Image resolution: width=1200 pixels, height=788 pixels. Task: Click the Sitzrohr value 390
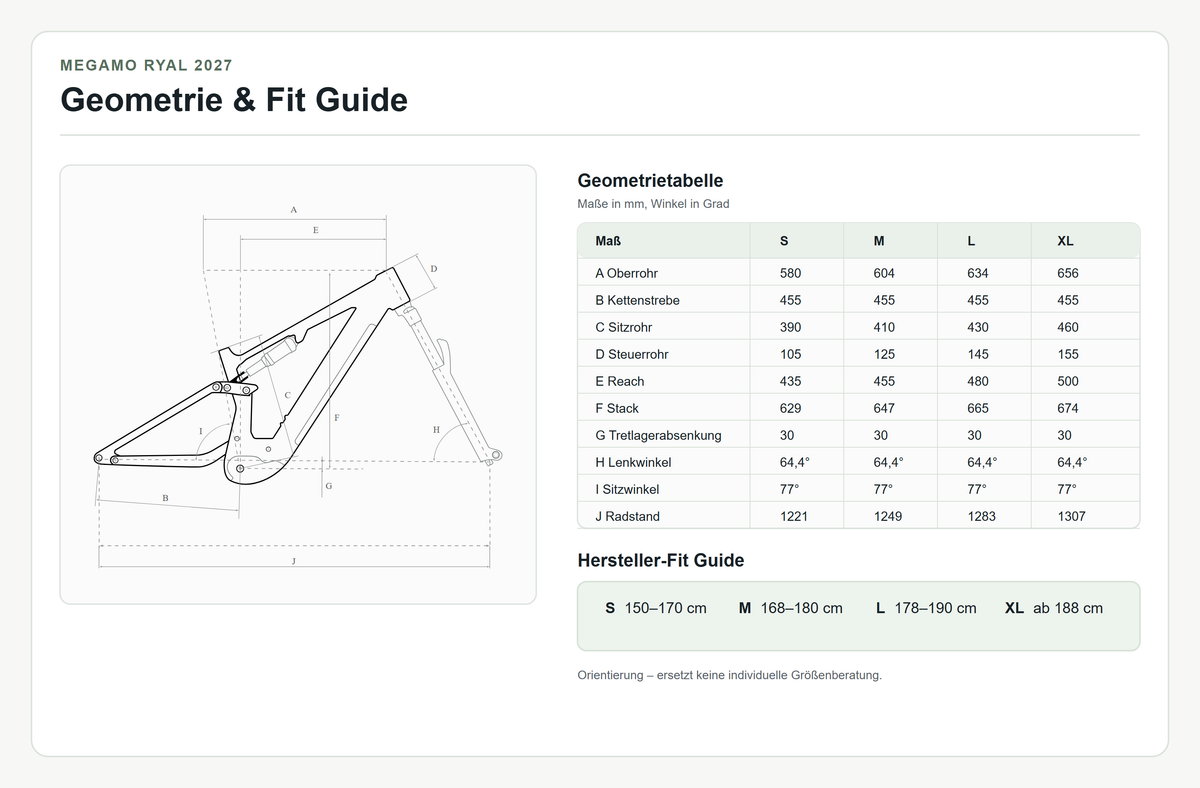(791, 327)
